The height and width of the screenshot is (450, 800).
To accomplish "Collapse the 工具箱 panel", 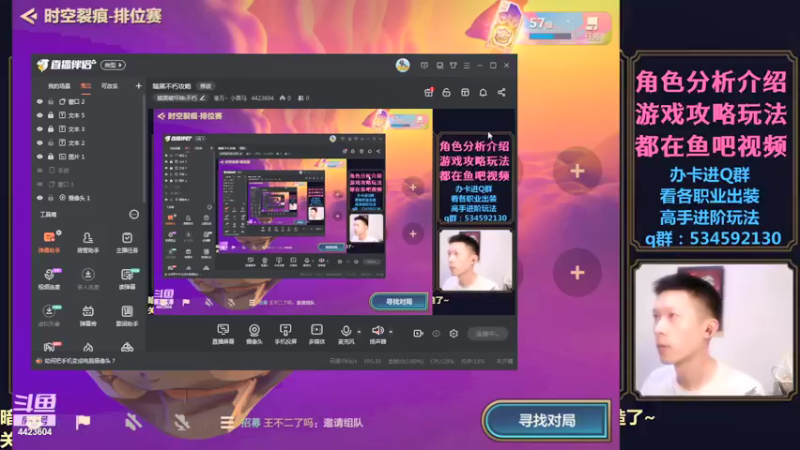I will (x=134, y=215).
